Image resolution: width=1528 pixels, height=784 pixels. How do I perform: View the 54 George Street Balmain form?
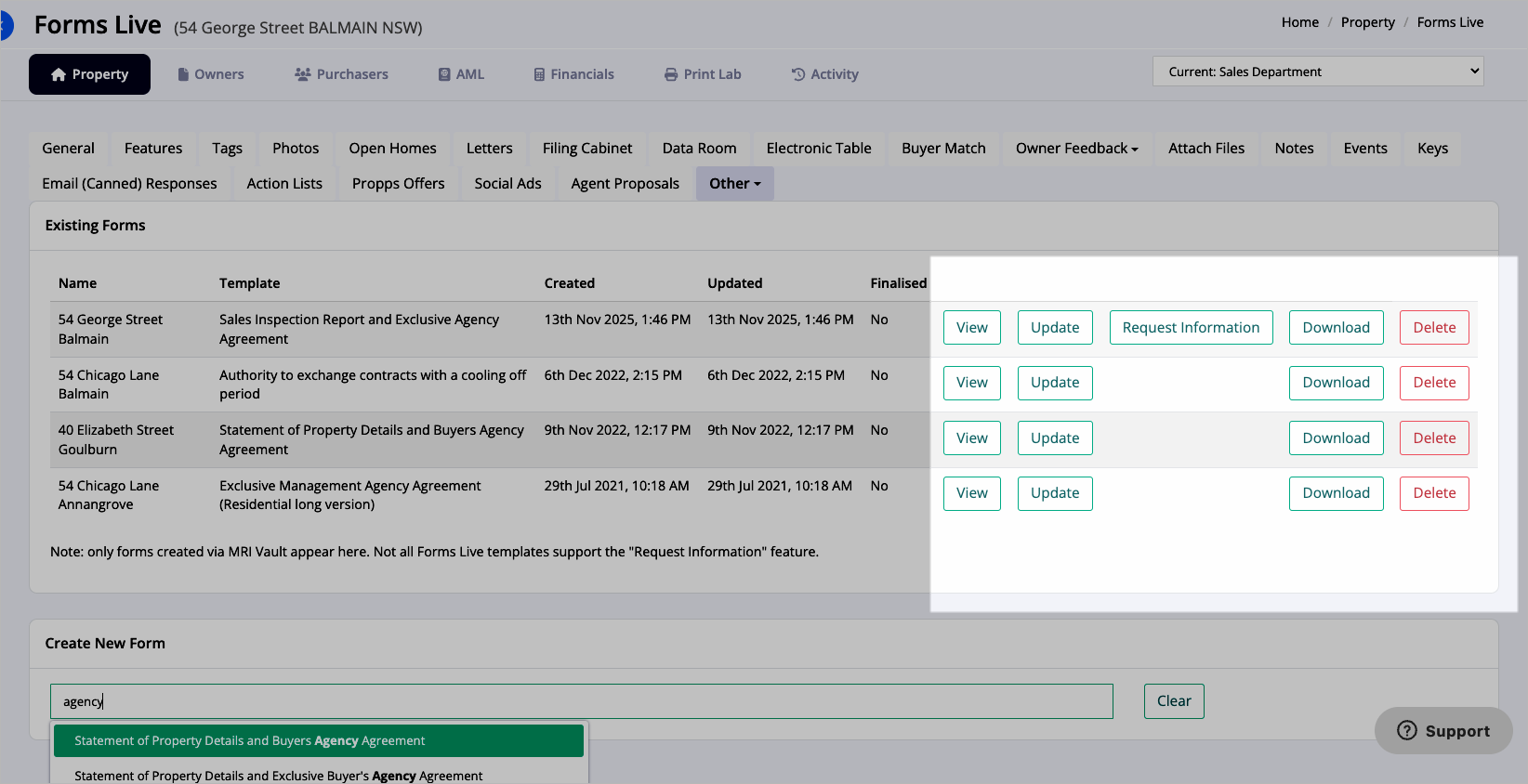point(972,328)
